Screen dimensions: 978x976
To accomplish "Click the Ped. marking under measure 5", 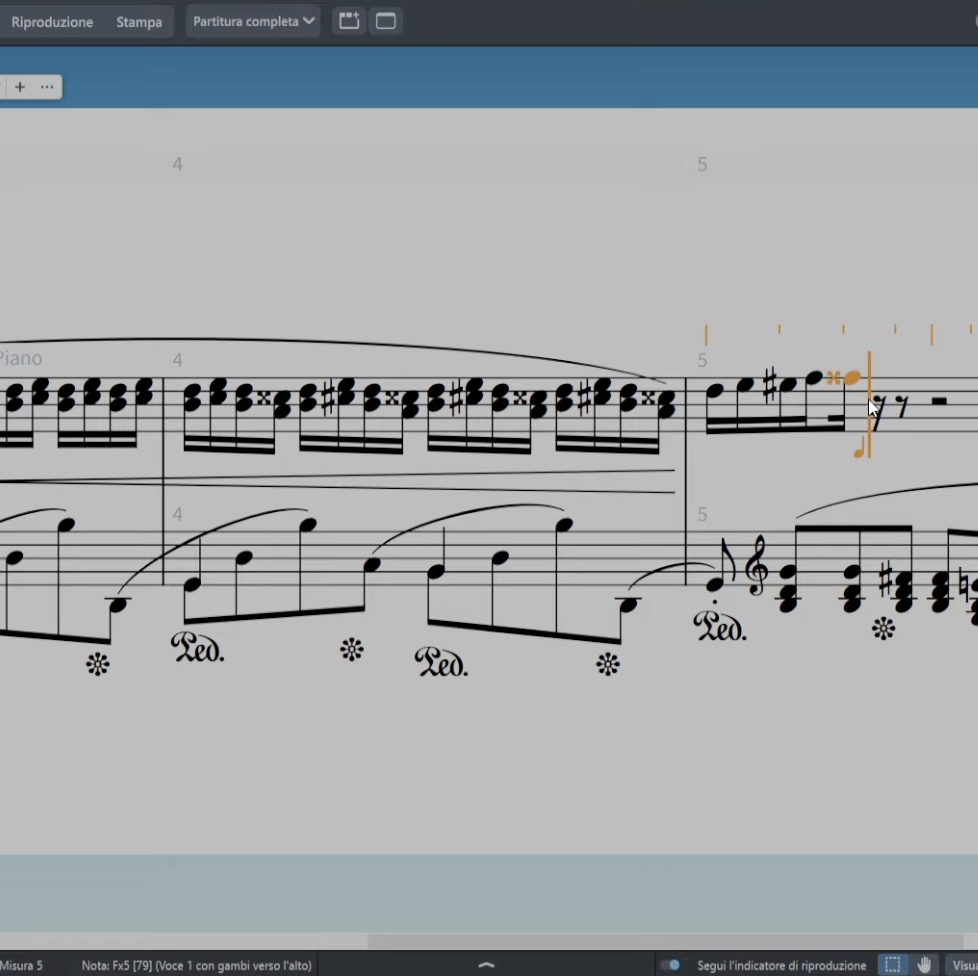I will click(x=720, y=627).
